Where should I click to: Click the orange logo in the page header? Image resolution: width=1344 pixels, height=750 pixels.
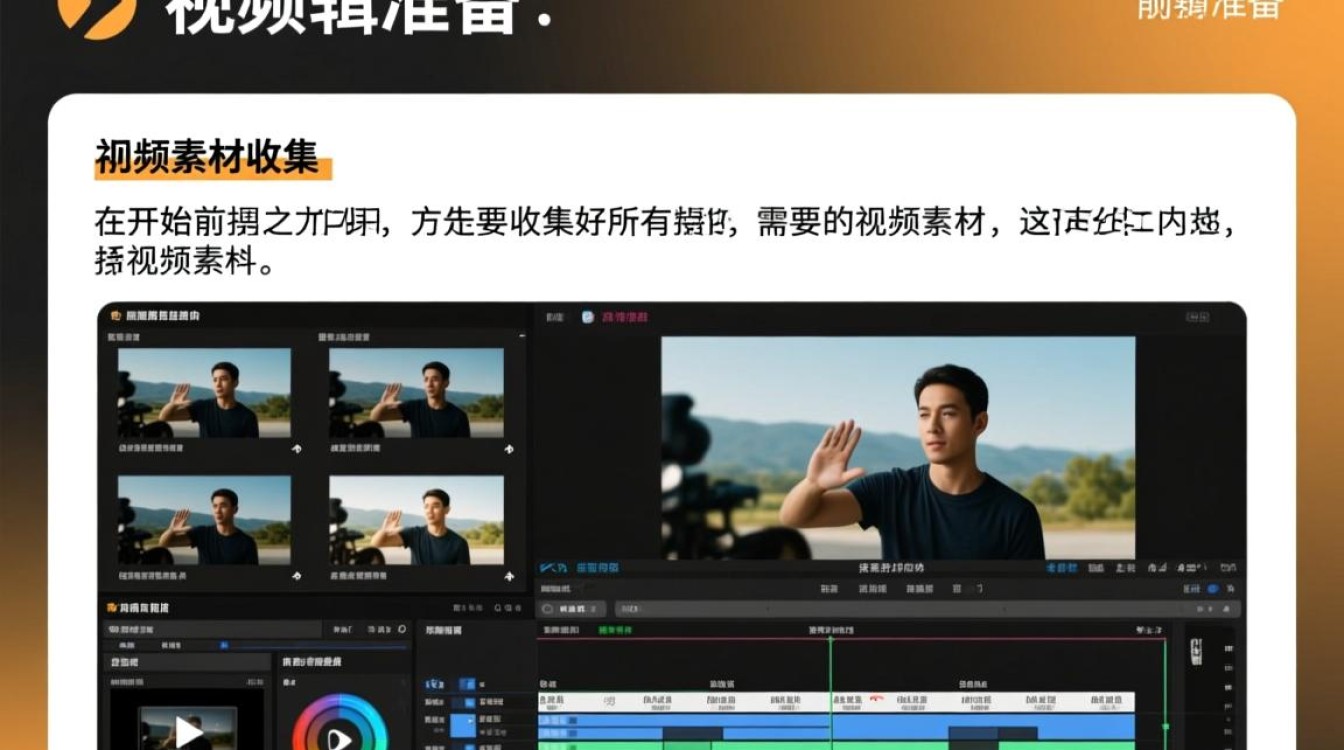click(97, 14)
